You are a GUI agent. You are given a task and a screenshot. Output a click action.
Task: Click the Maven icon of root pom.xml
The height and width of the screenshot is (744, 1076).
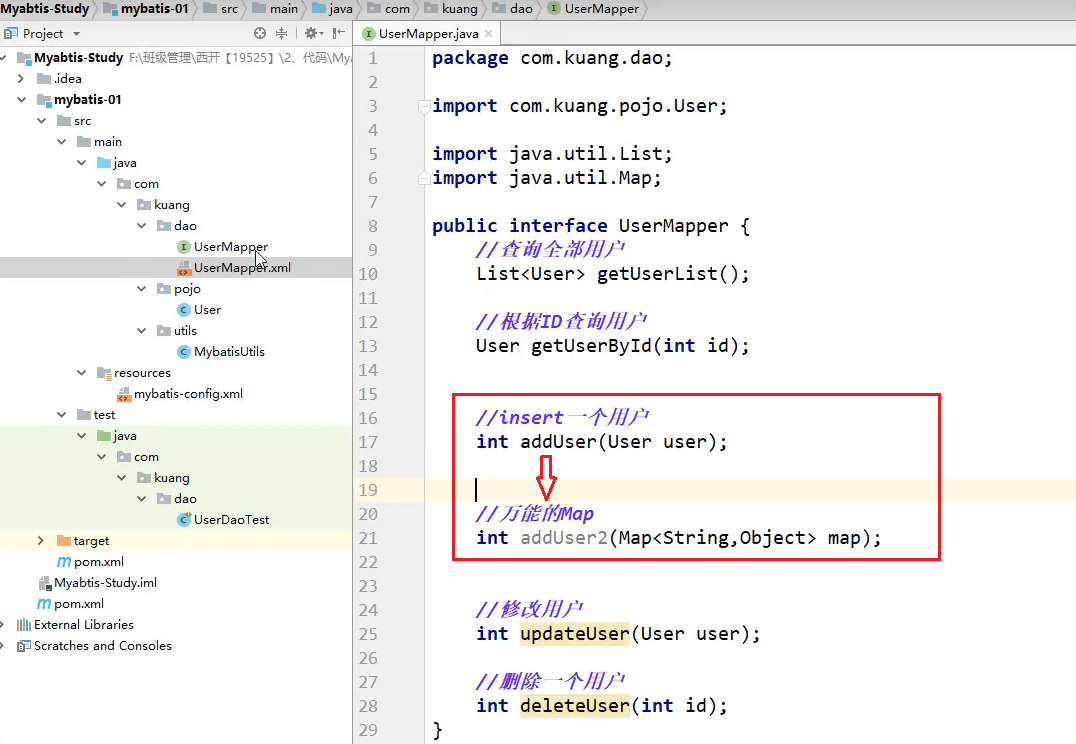point(43,604)
